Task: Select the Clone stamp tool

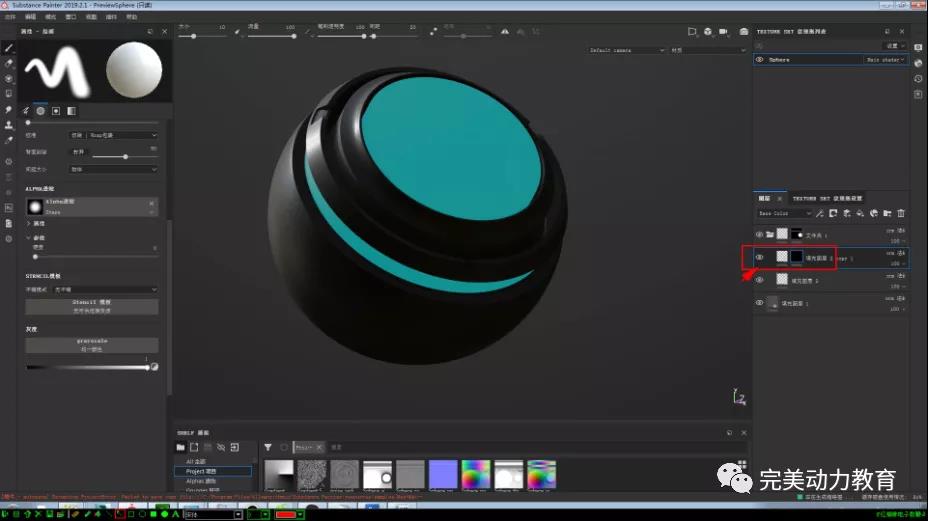Action: (9, 125)
